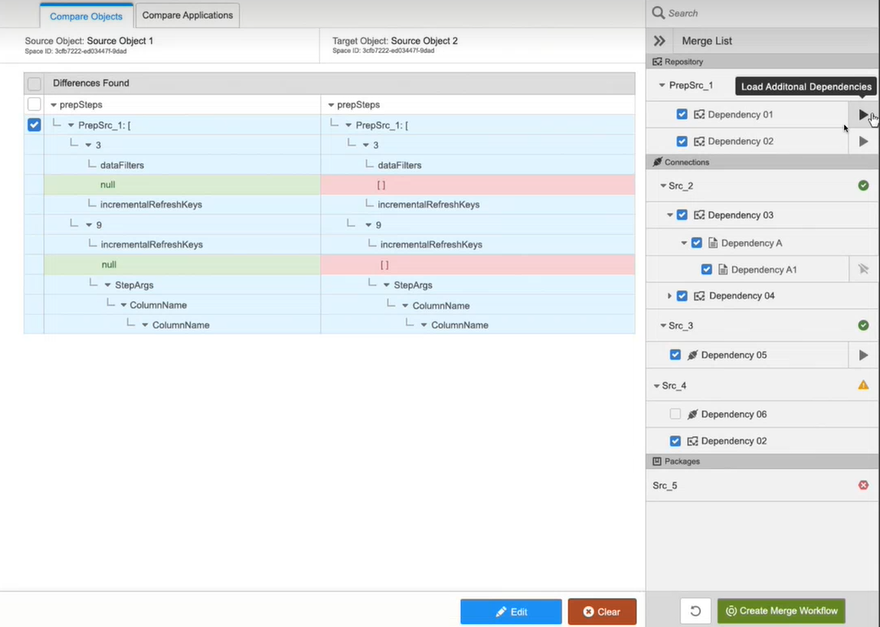Uncheck the PrepSrc_1 differences checkbox
880x627 pixels.
click(x=34, y=125)
